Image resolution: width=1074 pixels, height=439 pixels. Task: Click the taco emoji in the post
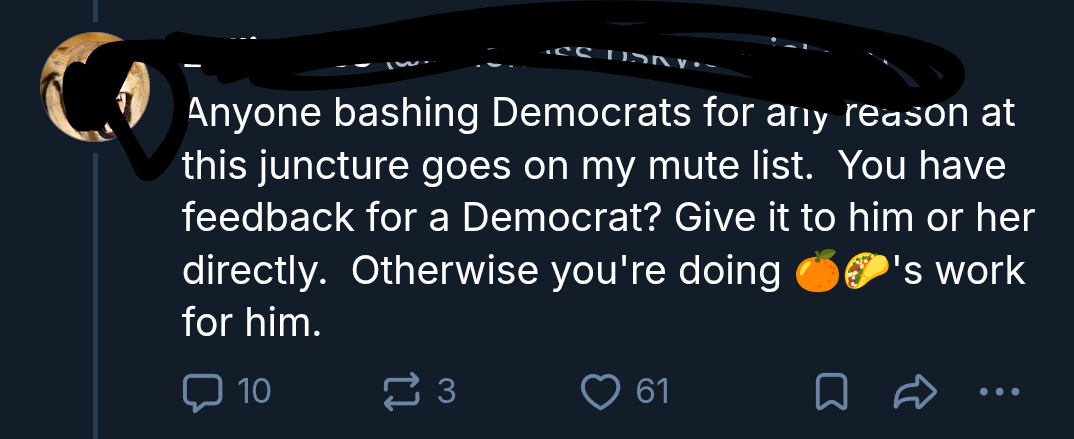coord(865,273)
